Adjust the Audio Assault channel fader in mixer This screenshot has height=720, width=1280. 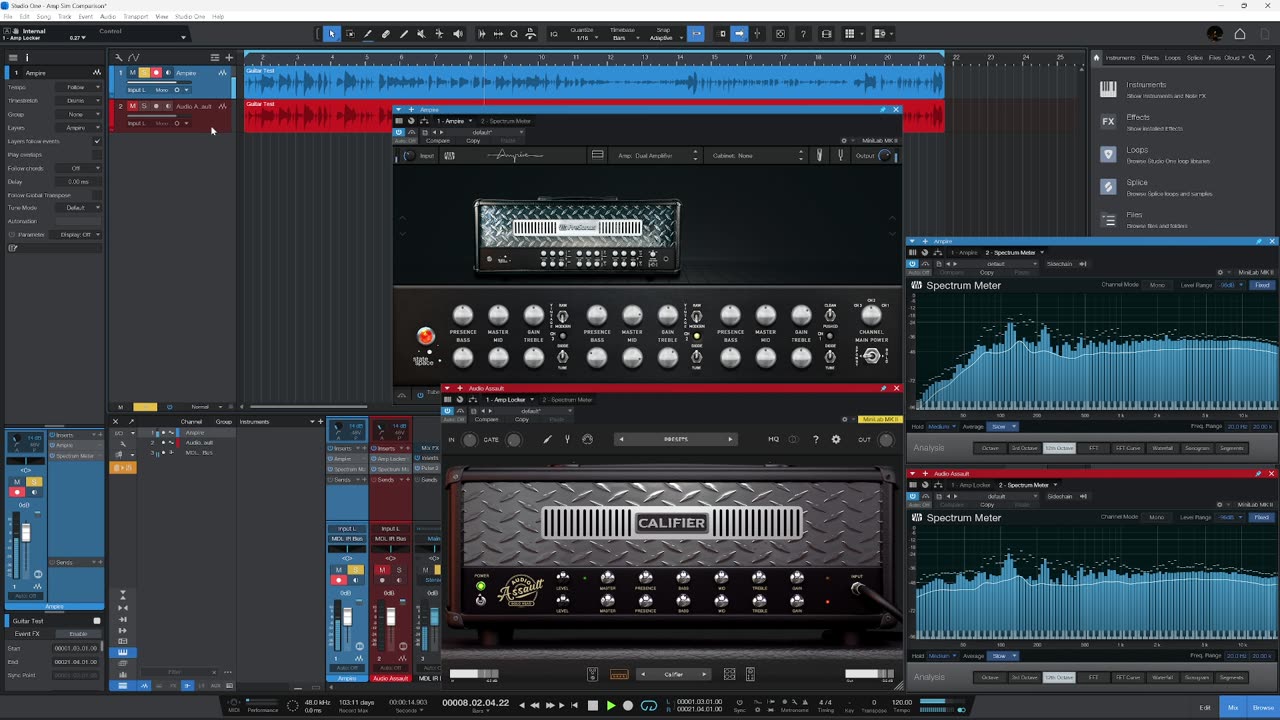pos(391,617)
